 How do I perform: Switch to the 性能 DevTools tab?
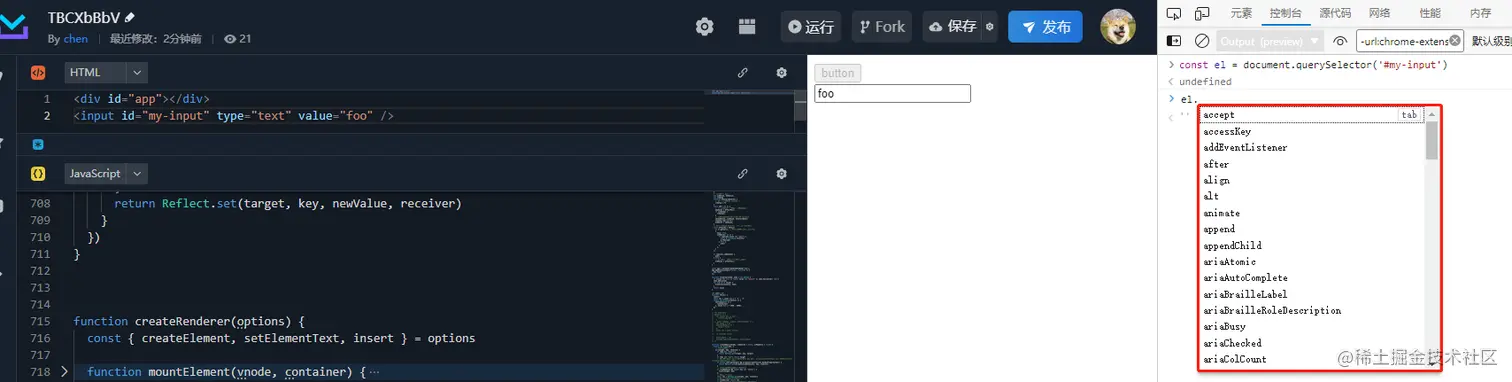pos(1430,13)
